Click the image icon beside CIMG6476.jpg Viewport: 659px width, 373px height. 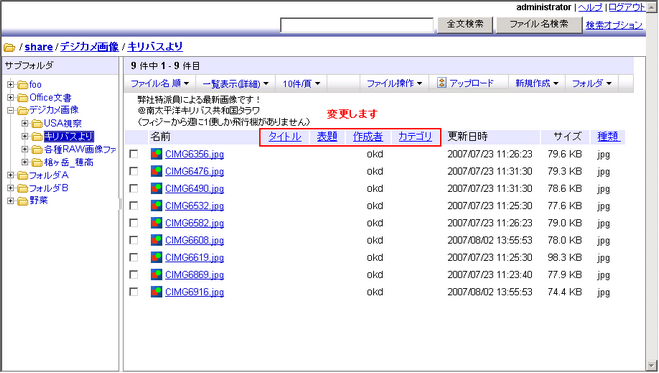tap(156, 171)
